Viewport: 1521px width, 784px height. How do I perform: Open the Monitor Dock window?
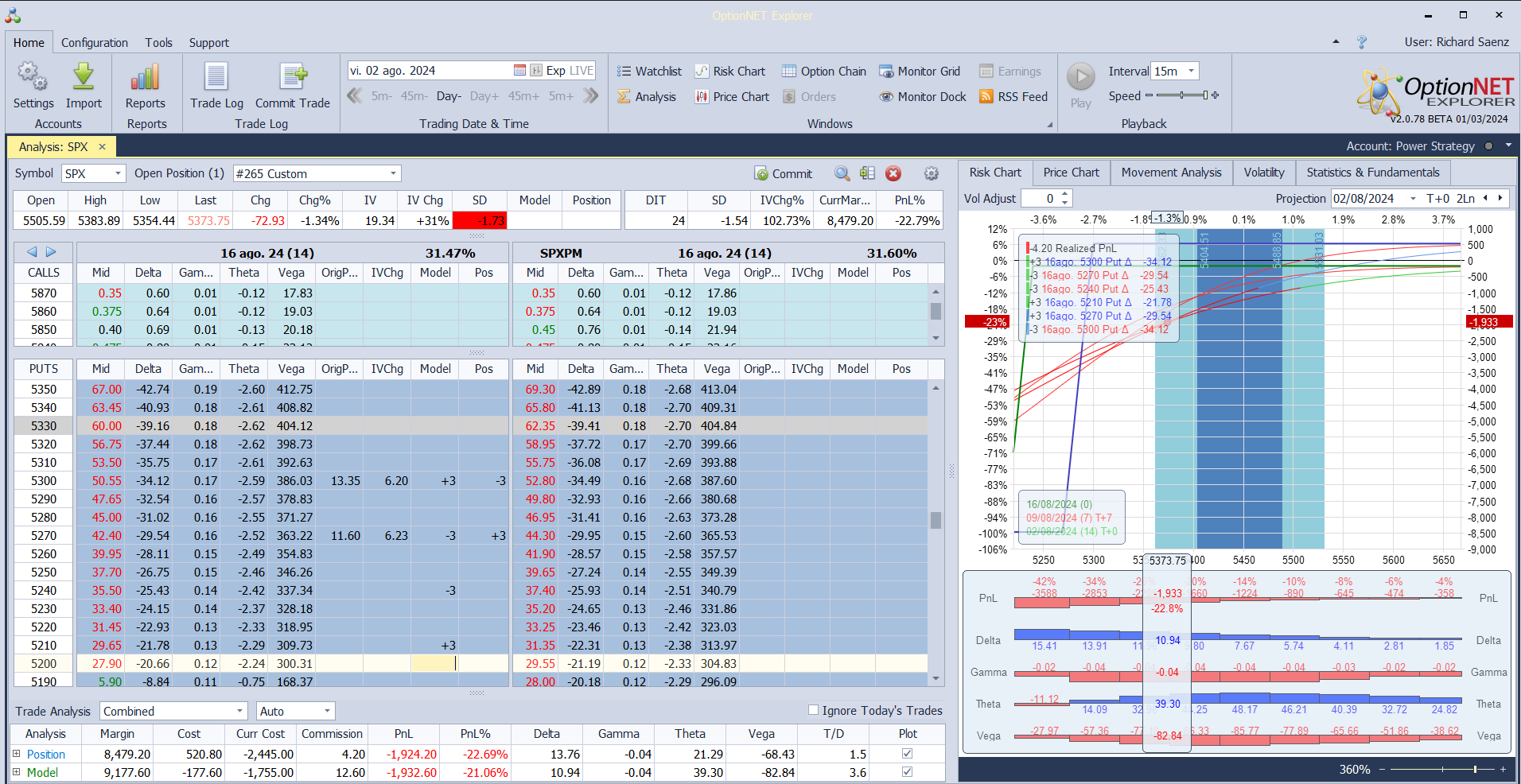point(922,97)
